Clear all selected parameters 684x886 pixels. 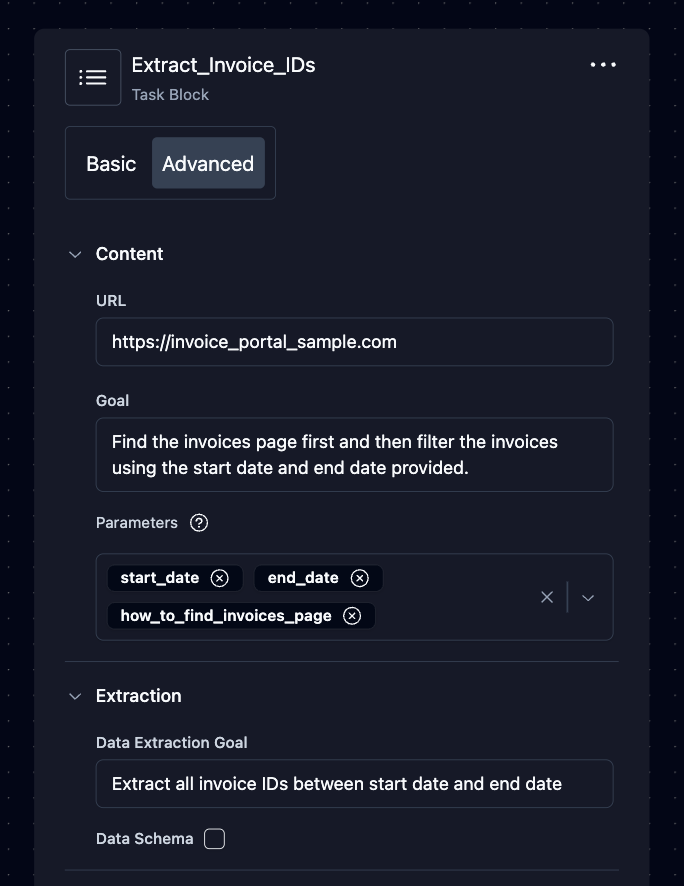coord(547,597)
